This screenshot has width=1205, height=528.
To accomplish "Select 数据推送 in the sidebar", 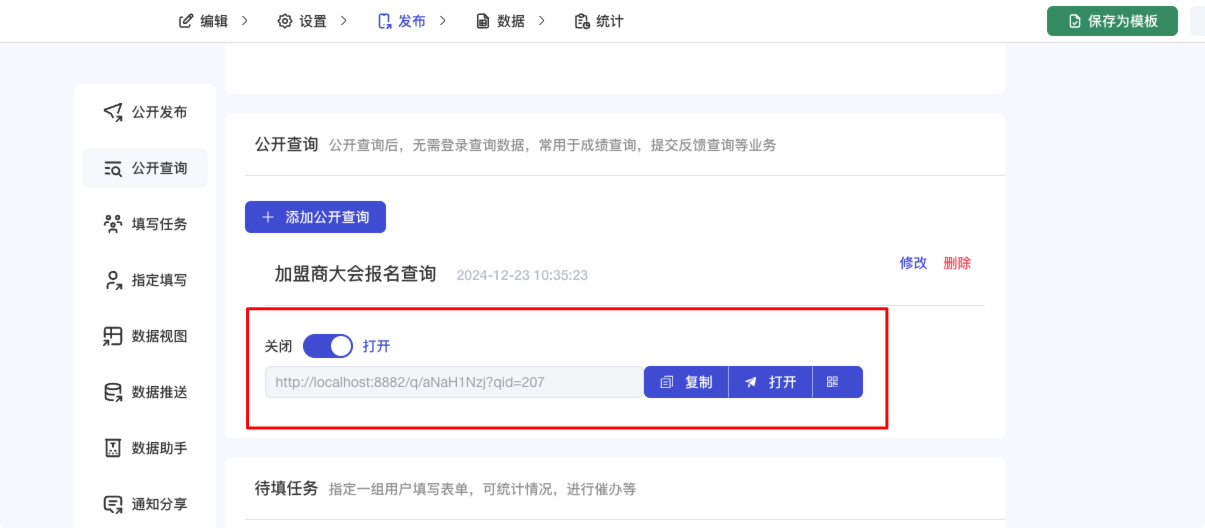I will (145, 392).
